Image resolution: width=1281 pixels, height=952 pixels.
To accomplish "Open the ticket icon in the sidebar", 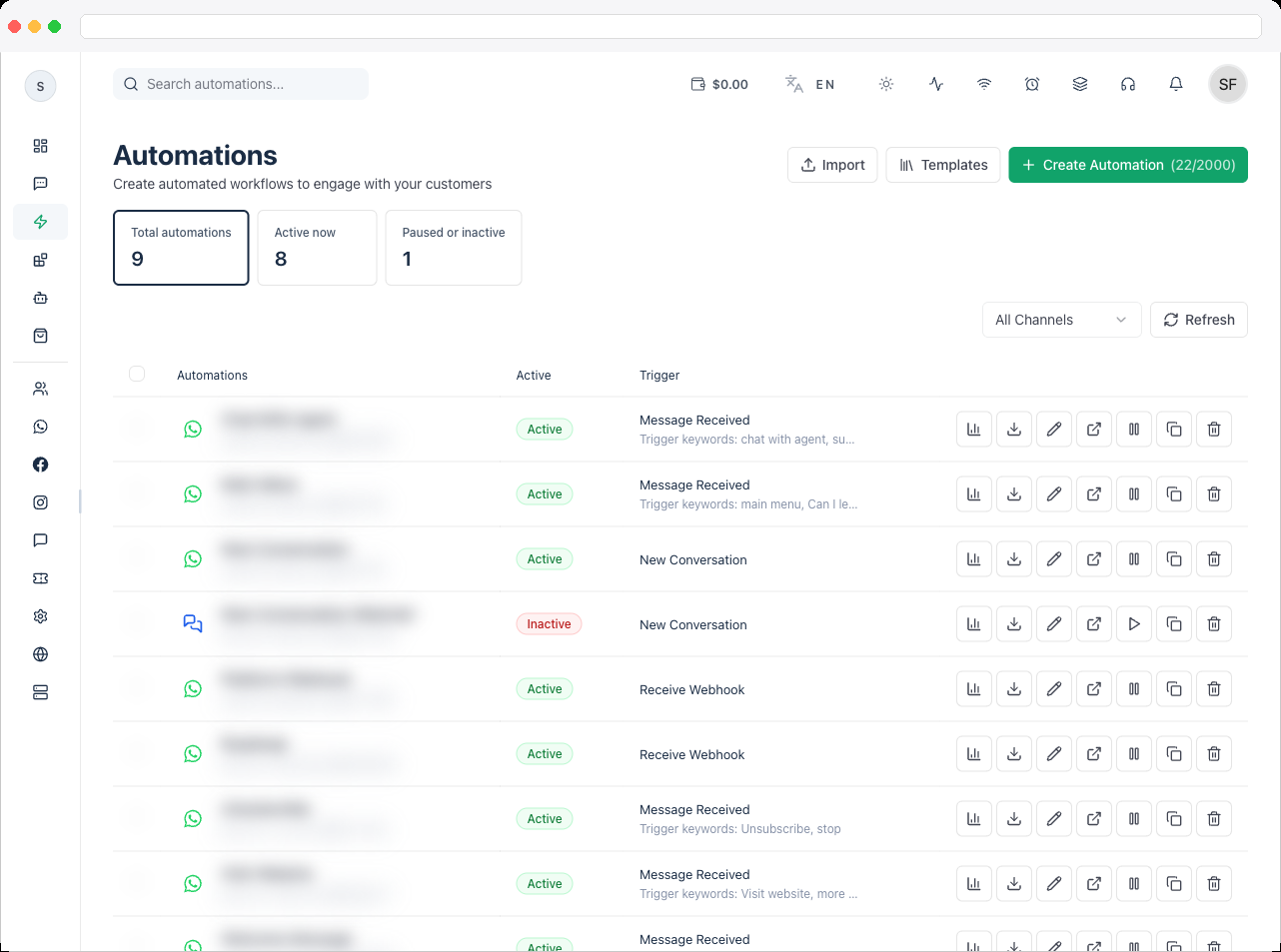I will point(40,578).
